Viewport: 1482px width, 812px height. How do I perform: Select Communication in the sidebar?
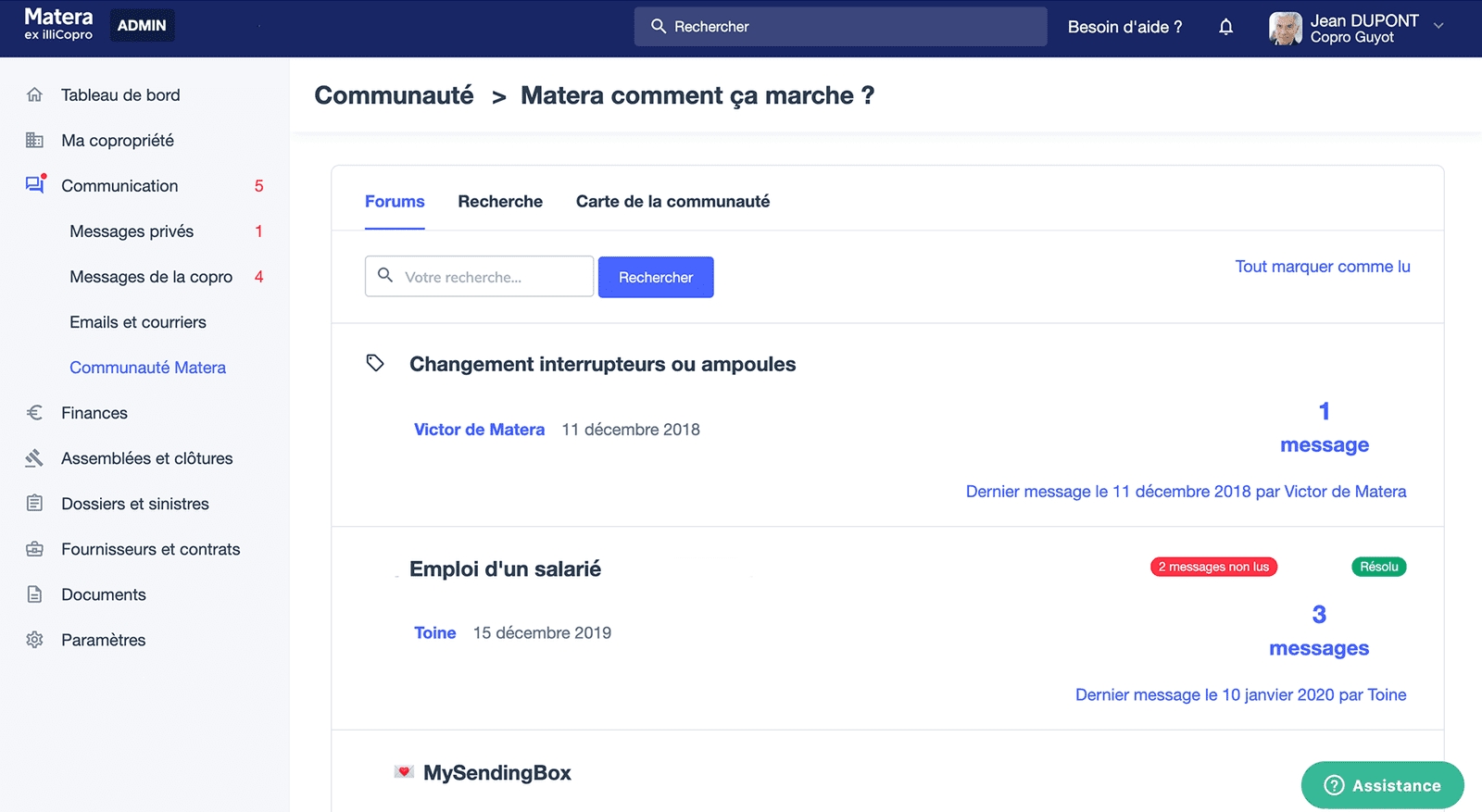point(119,185)
